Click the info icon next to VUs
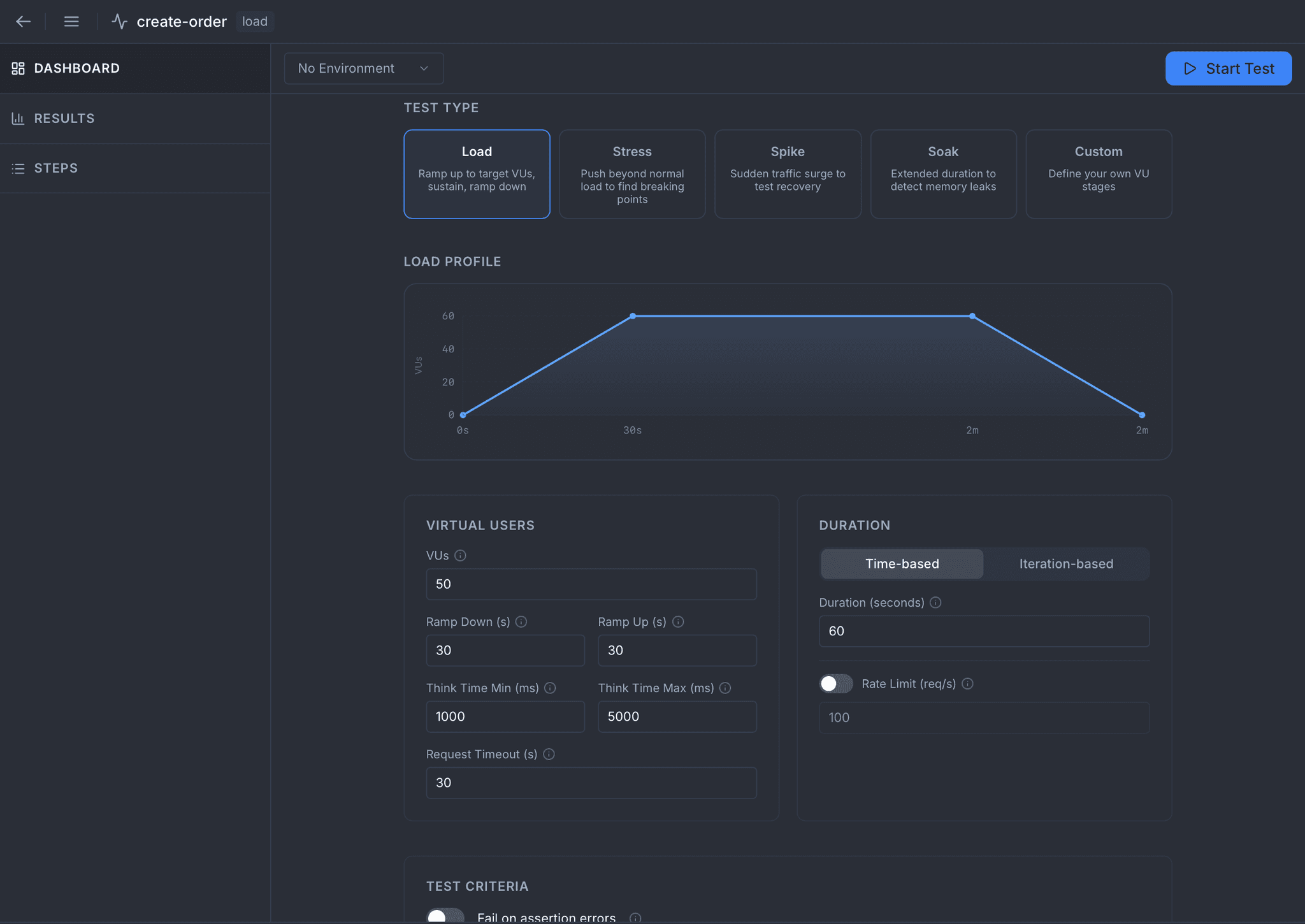 point(460,556)
